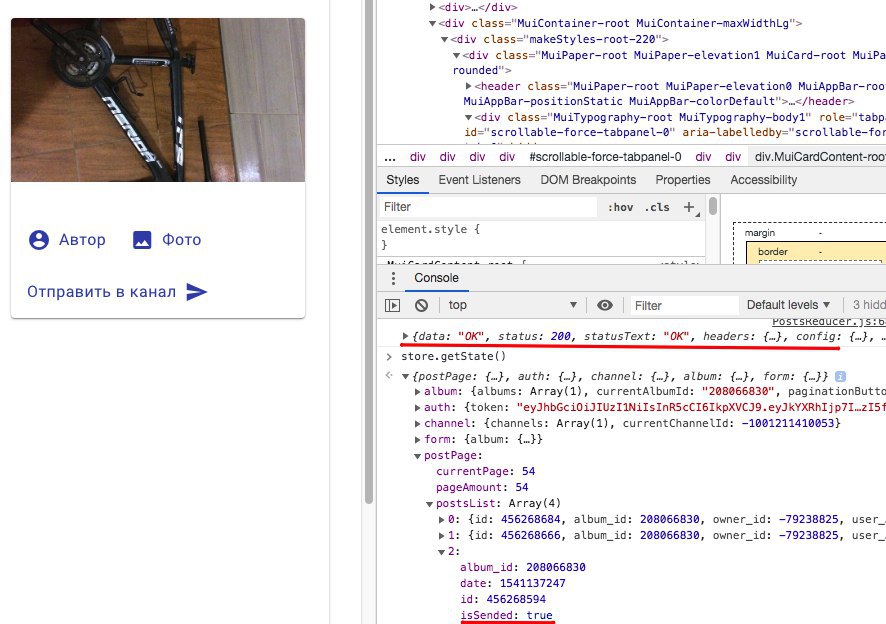Viewport: 886px width, 624px height.
Task: Add a new style rule
Action: click(688, 207)
